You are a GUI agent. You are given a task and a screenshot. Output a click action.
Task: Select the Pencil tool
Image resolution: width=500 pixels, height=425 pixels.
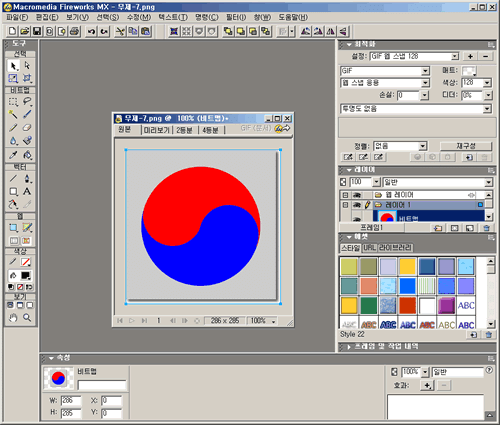pos(13,128)
